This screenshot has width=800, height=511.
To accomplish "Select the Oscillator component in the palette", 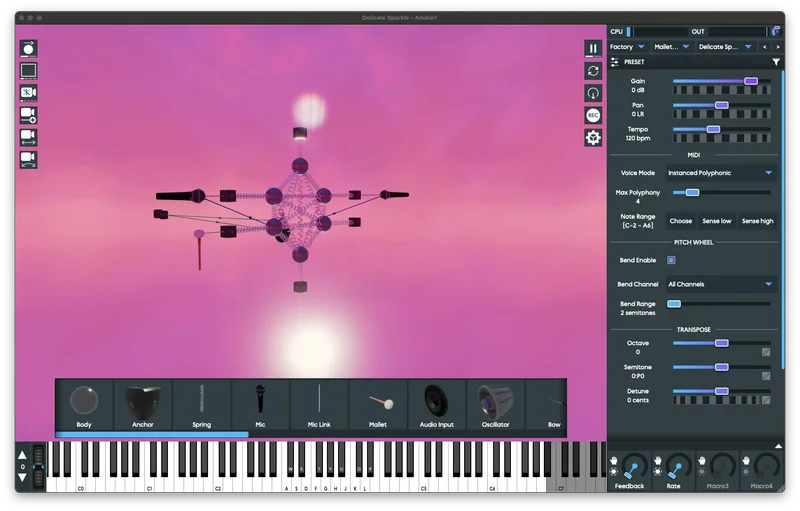I will (495, 406).
